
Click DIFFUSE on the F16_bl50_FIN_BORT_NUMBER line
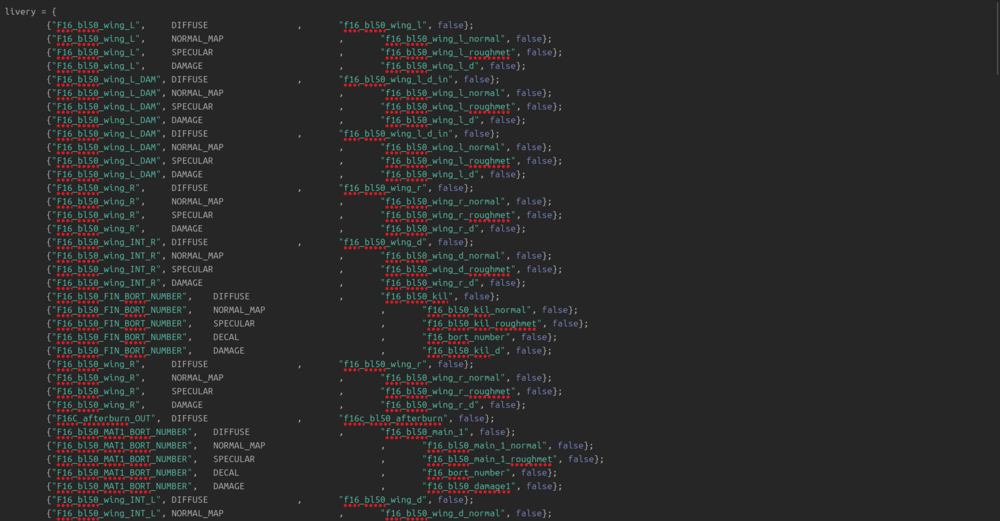click(232, 297)
